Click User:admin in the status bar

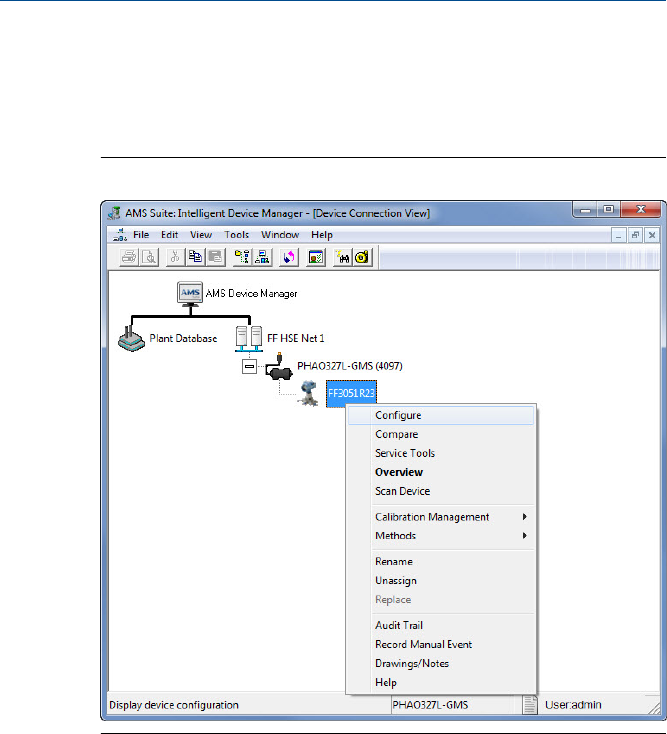click(x=573, y=705)
